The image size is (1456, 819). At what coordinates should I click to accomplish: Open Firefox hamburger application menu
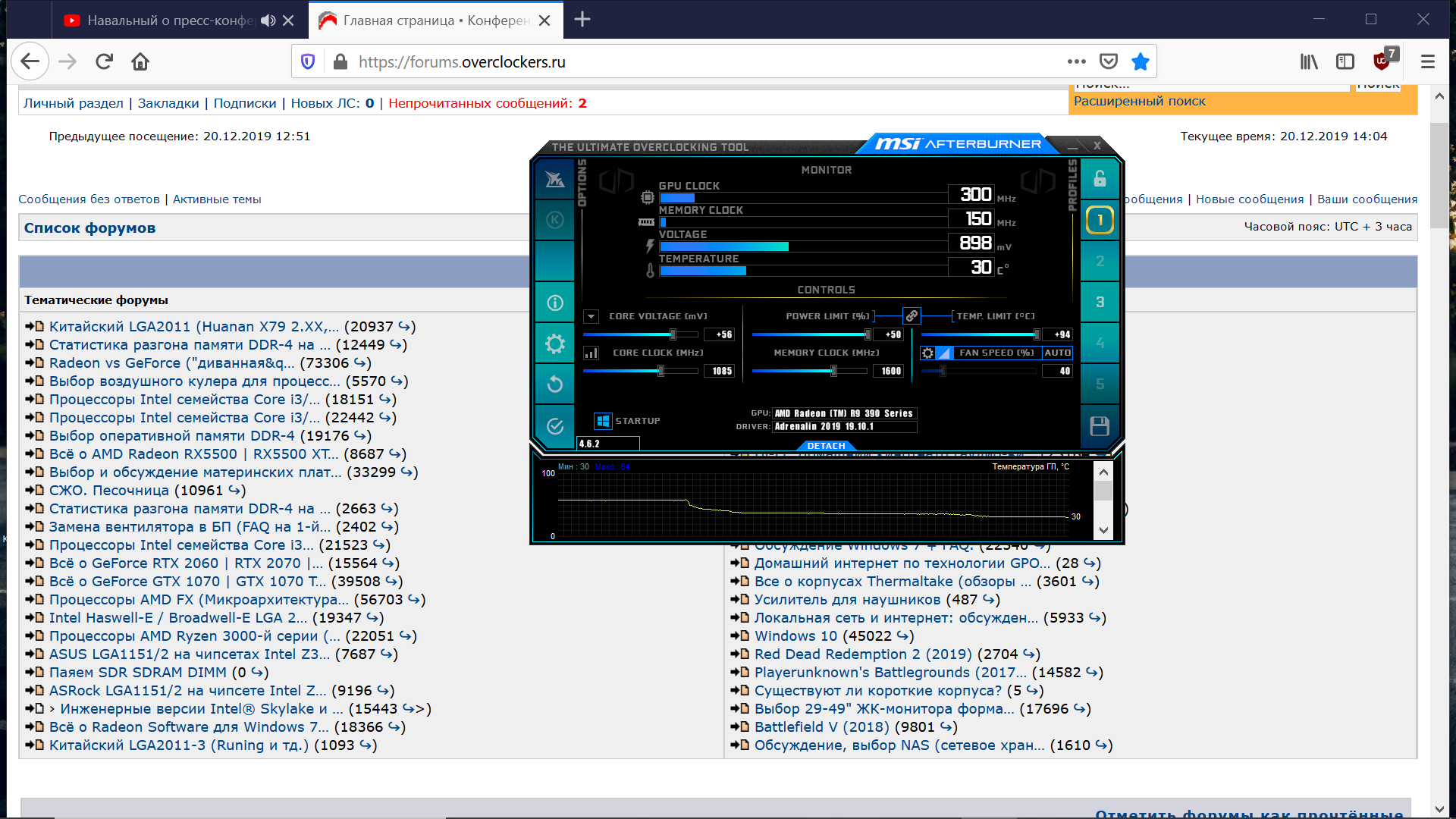(1427, 61)
